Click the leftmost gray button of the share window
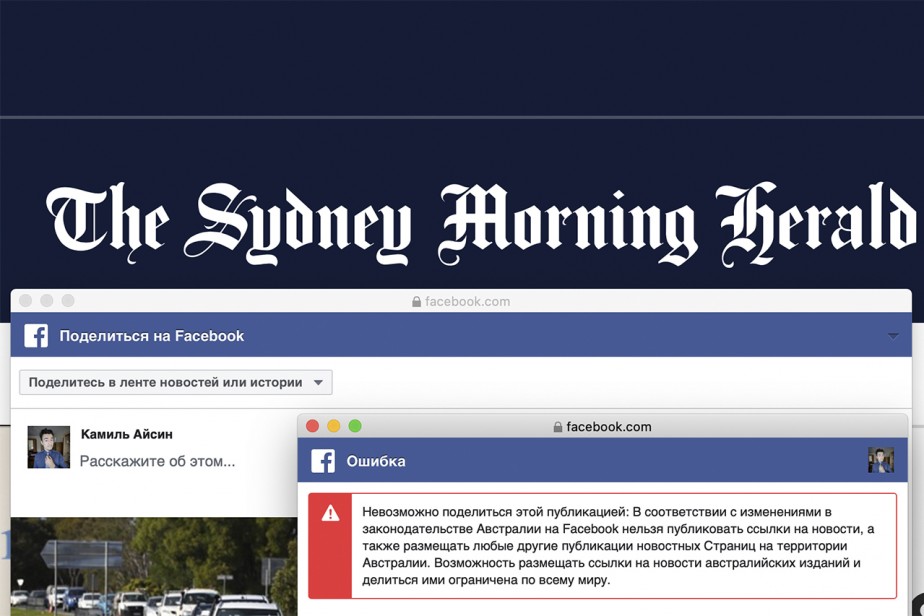Viewport: 924px width, 616px height. point(26,300)
